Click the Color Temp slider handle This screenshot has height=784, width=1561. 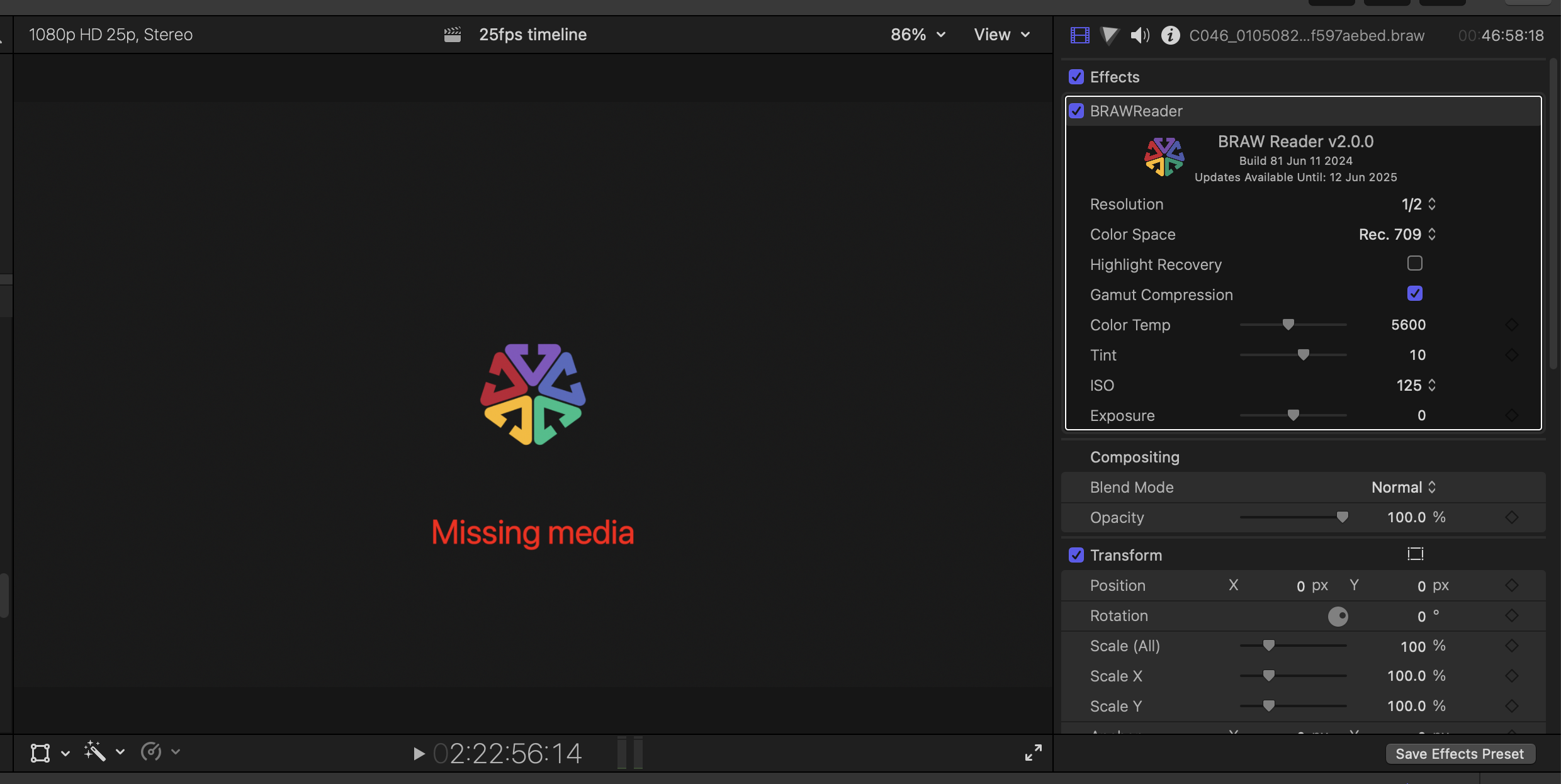click(x=1288, y=325)
